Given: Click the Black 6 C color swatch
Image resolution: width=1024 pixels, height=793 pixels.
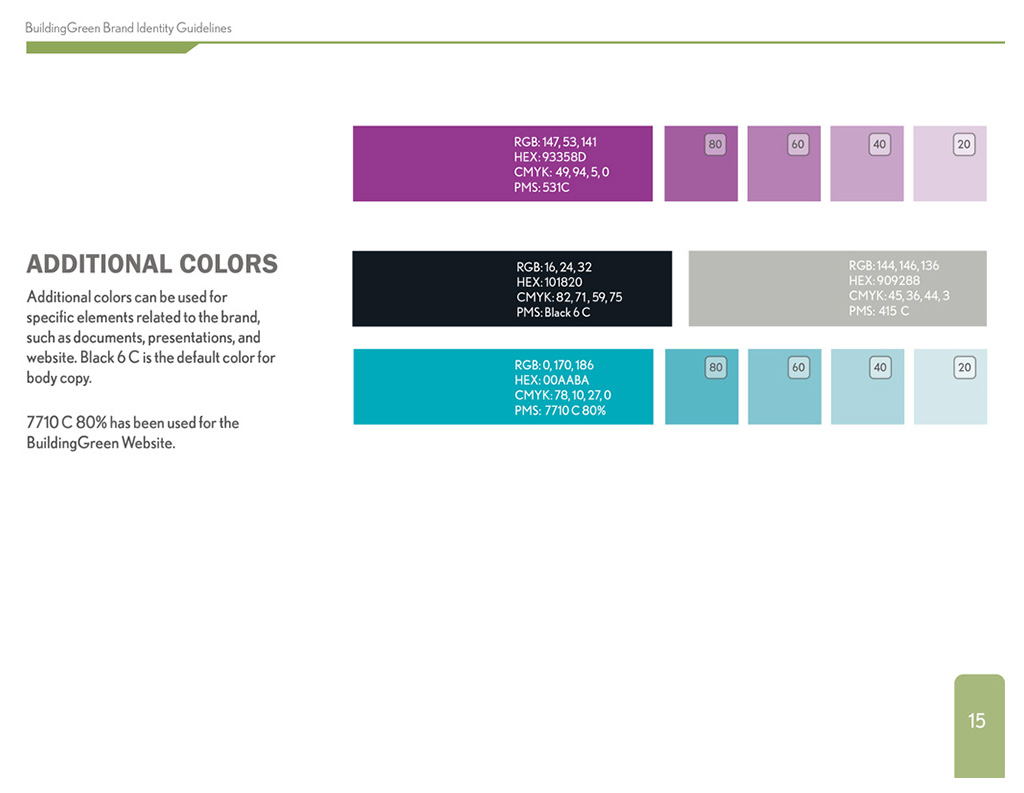Looking at the screenshot, I should click(512, 289).
